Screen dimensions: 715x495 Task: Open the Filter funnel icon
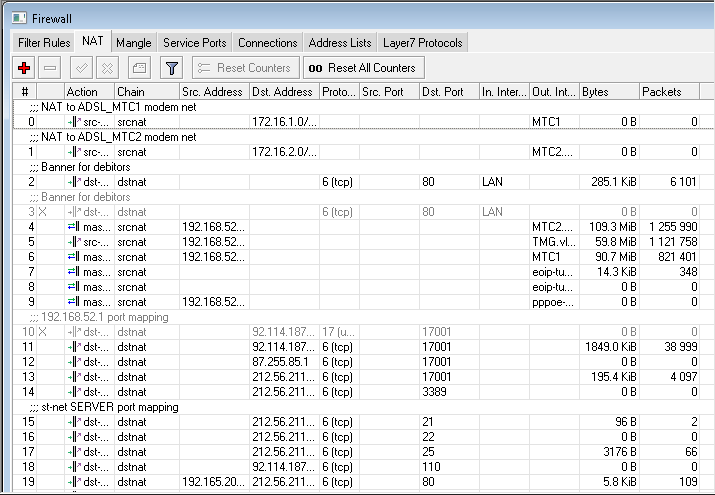(171, 67)
